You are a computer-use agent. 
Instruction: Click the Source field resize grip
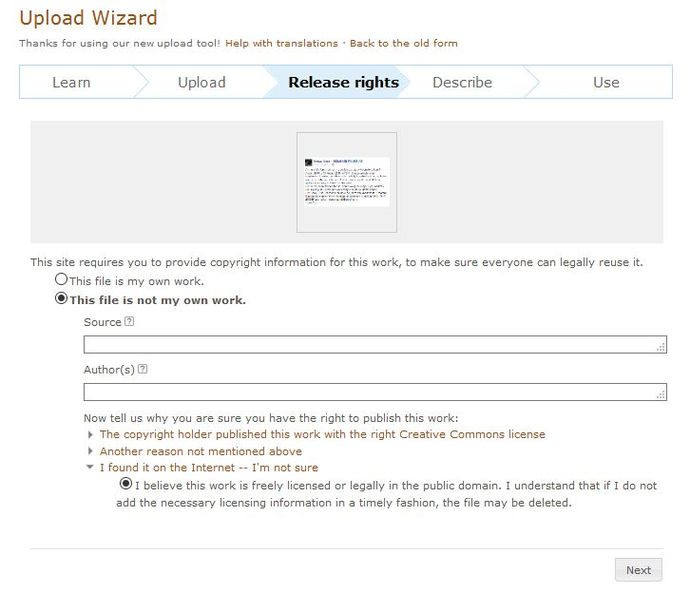pos(661,348)
